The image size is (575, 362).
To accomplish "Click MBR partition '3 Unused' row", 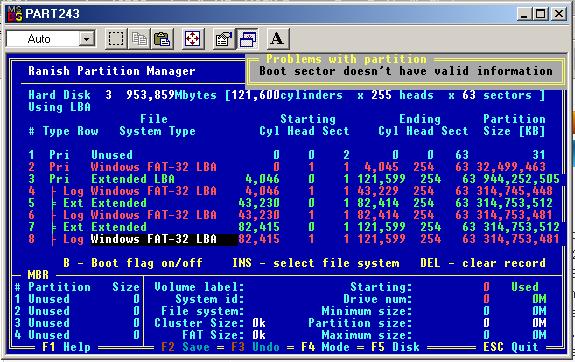I will pyautogui.click(x=77, y=323).
